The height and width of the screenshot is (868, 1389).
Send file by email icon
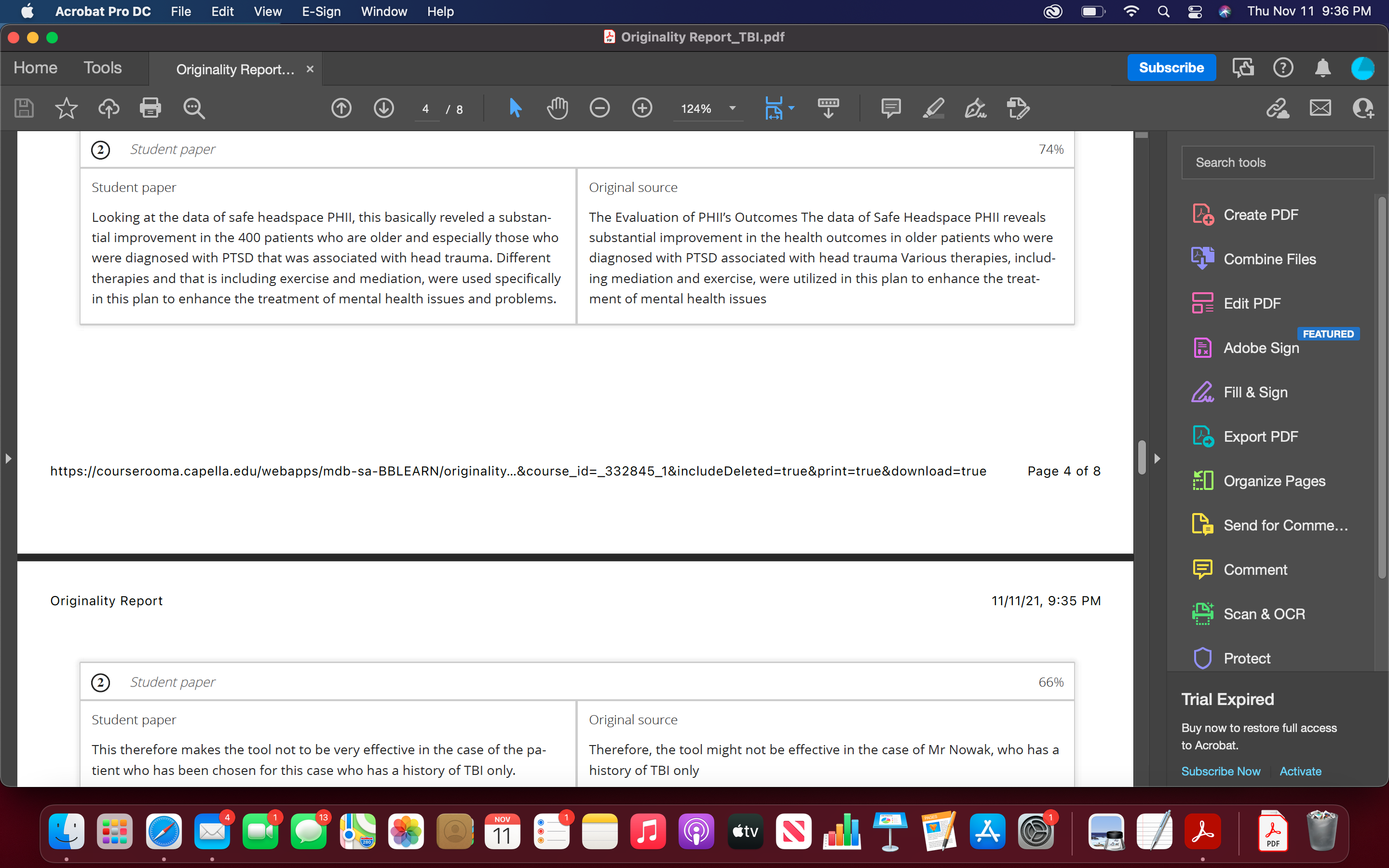pyautogui.click(x=1320, y=108)
